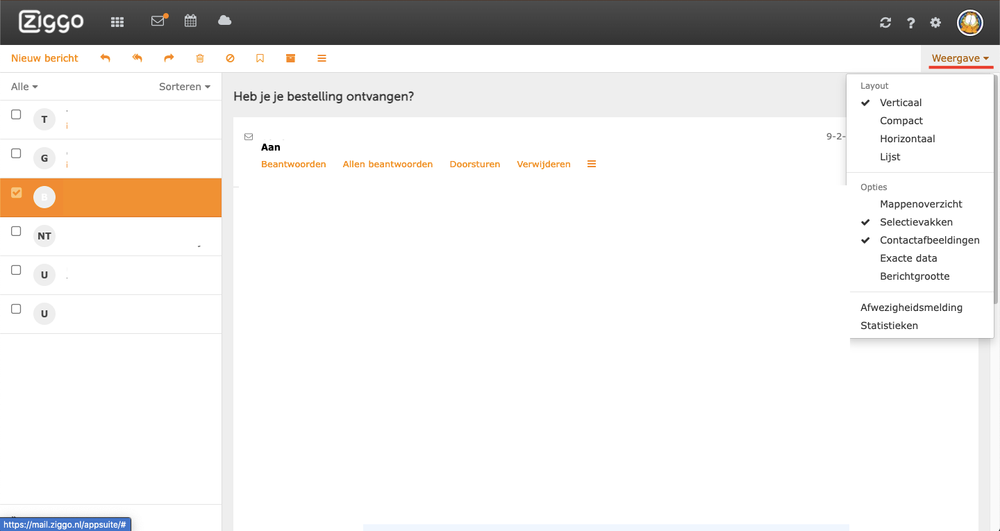This screenshot has width=1000, height=531.
Task: Click the reply arrow toolbar icon
Action: [105, 58]
